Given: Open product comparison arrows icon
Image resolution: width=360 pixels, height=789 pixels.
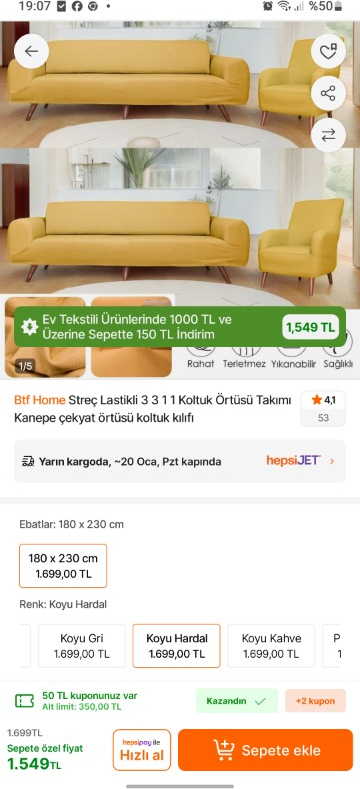Looking at the screenshot, I should [328, 135].
